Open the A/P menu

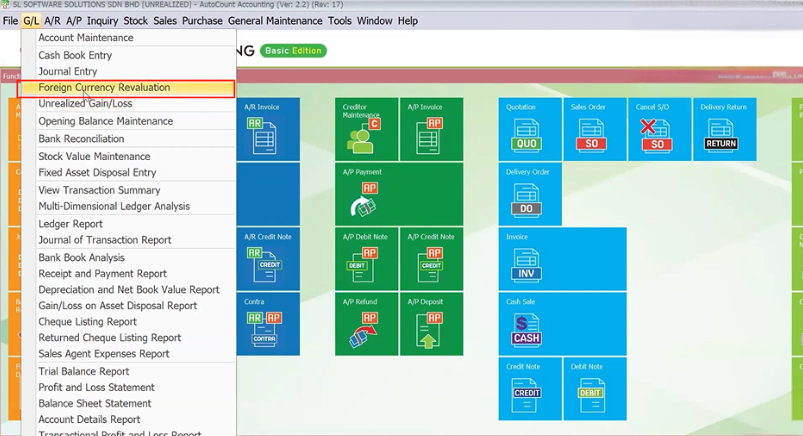[x=74, y=21]
